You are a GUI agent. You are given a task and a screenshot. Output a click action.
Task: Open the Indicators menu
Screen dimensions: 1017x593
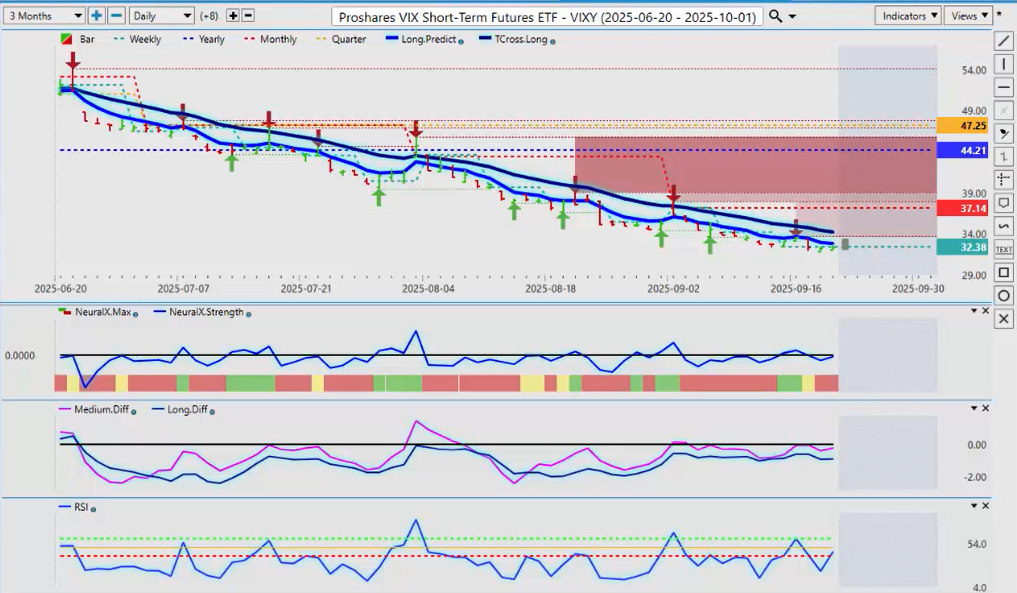pyautogui.click(x=907, y=16)
